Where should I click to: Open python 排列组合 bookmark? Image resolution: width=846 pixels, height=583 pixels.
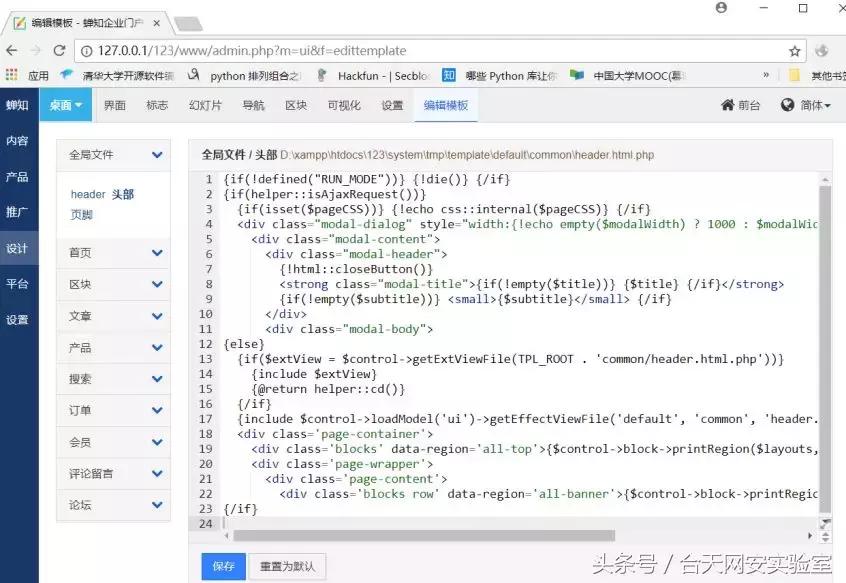[244, 76]
